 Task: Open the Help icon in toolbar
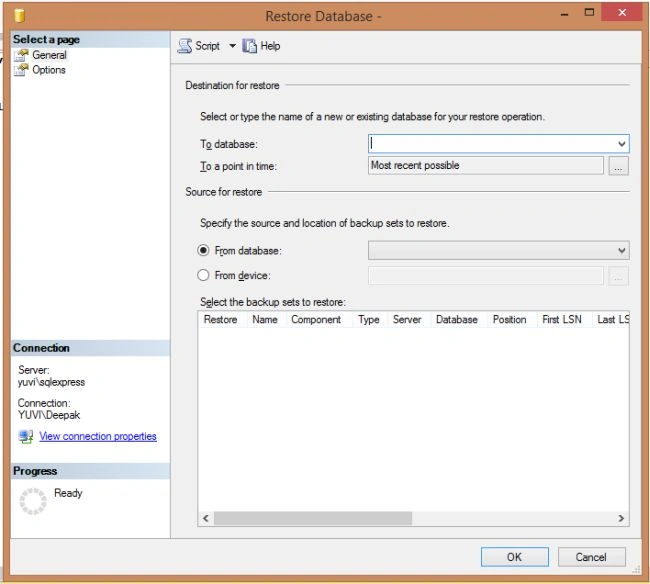[x=250, y=46]
